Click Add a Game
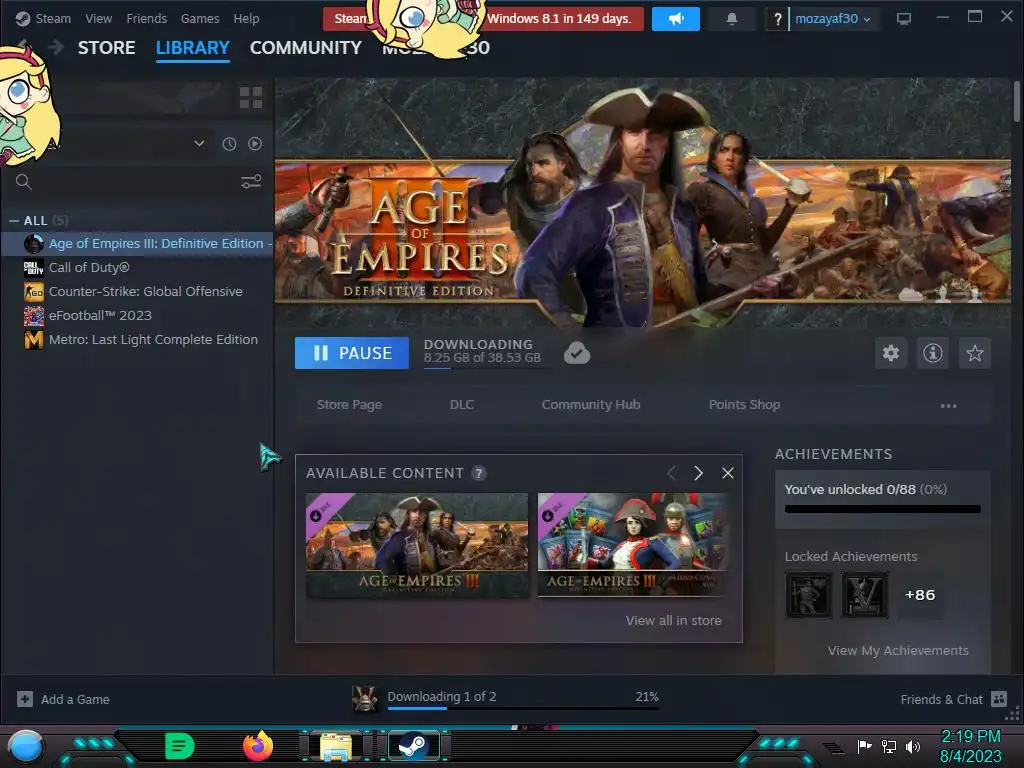 63,699
